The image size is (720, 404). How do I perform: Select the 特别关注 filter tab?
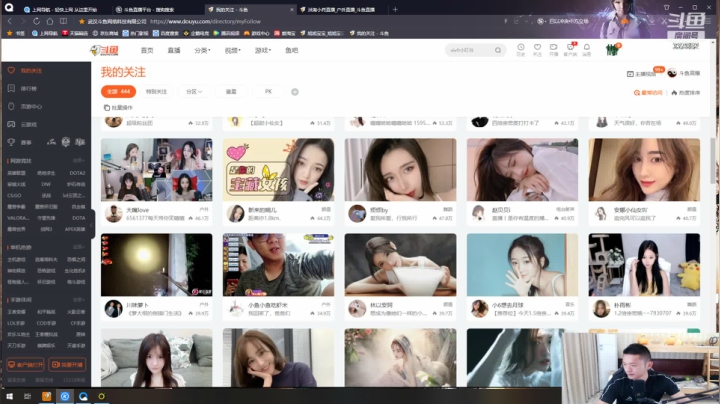tap(156, 92)
